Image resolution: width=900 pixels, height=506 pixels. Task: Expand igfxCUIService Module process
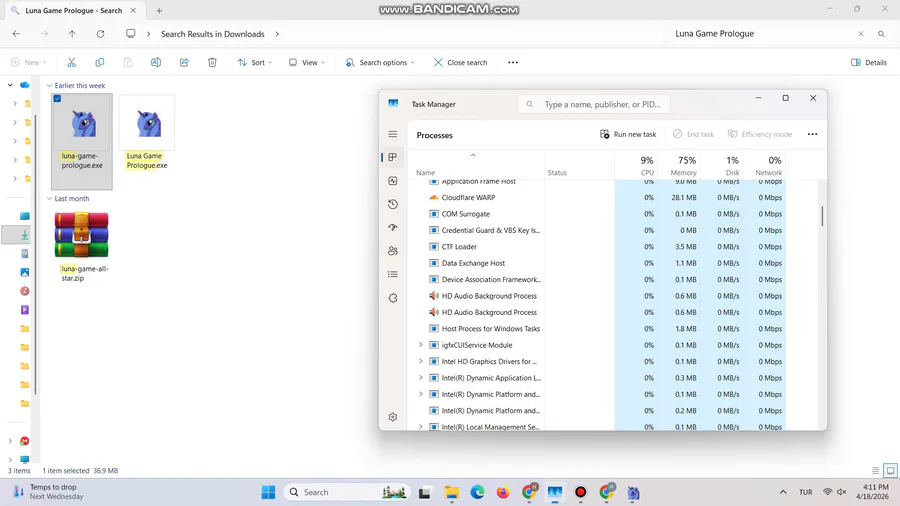point(421,345)
